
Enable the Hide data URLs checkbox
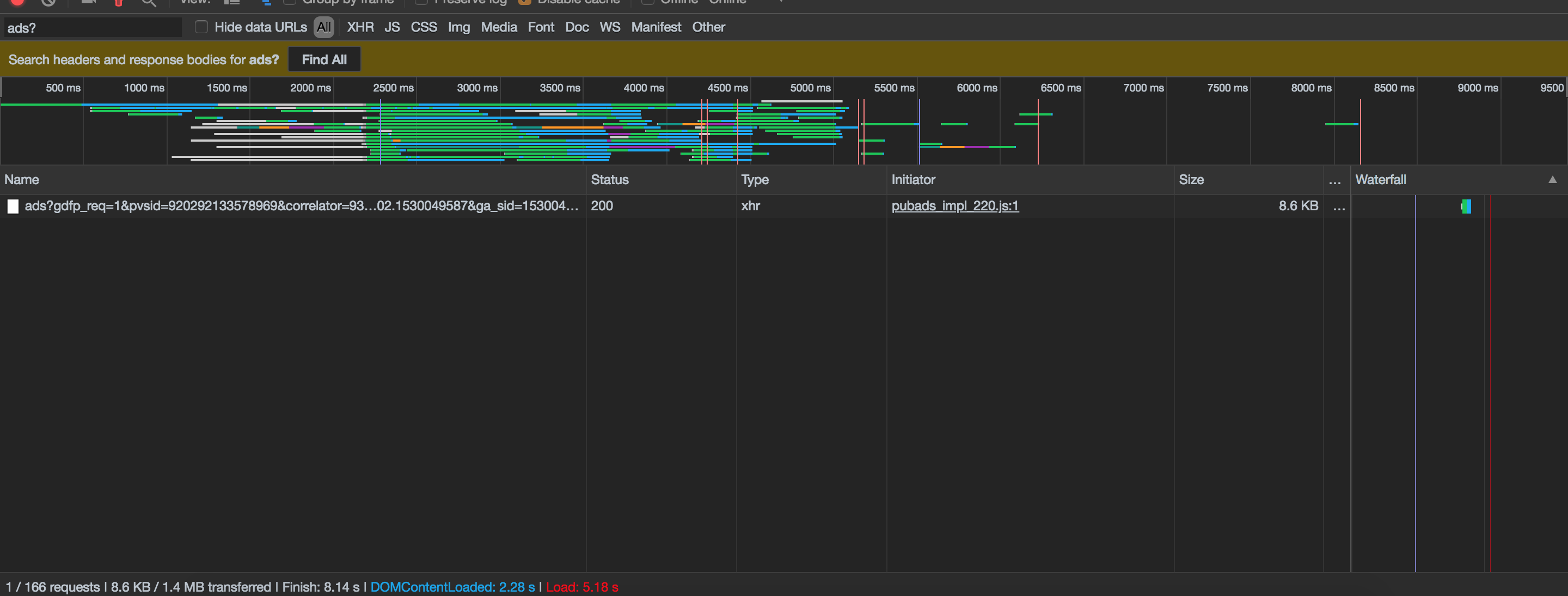coord(201,27)
